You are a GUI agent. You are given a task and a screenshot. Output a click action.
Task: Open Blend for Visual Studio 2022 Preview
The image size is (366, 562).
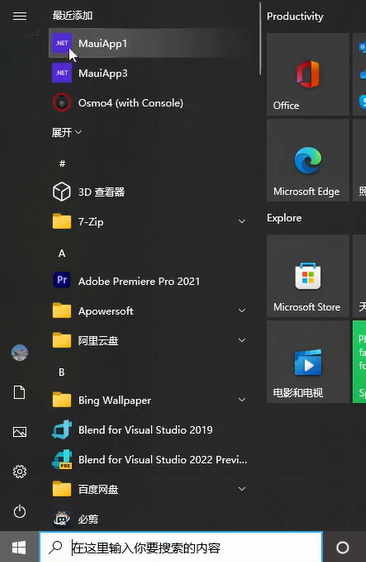(x=149, y=459)
